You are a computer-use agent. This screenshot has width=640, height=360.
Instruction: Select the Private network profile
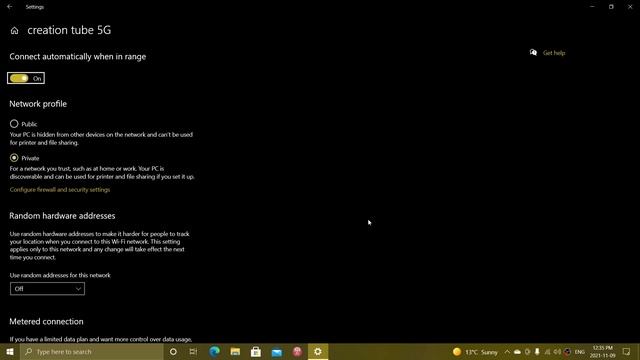tap(14, 158)
